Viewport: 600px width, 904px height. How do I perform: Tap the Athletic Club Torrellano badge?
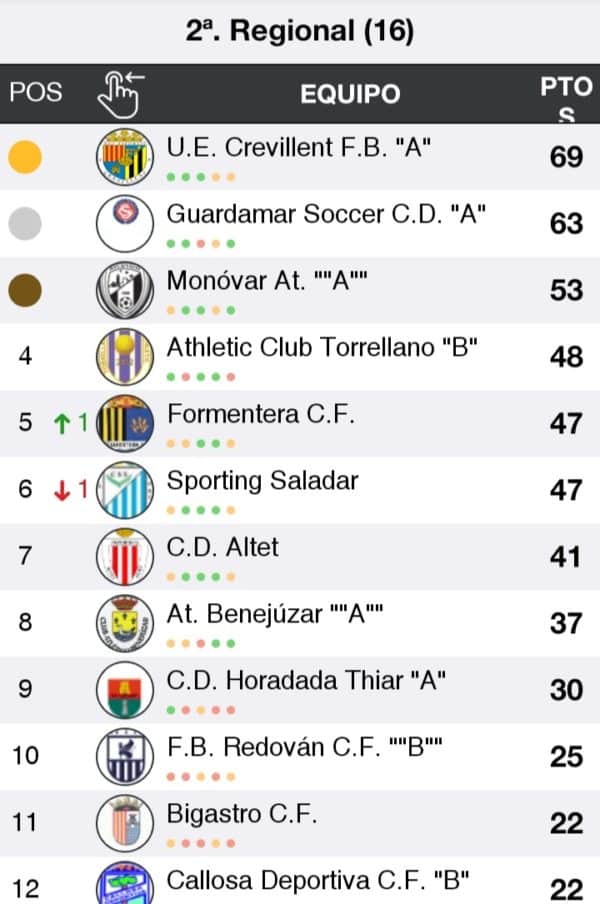[x=124, y=357]
